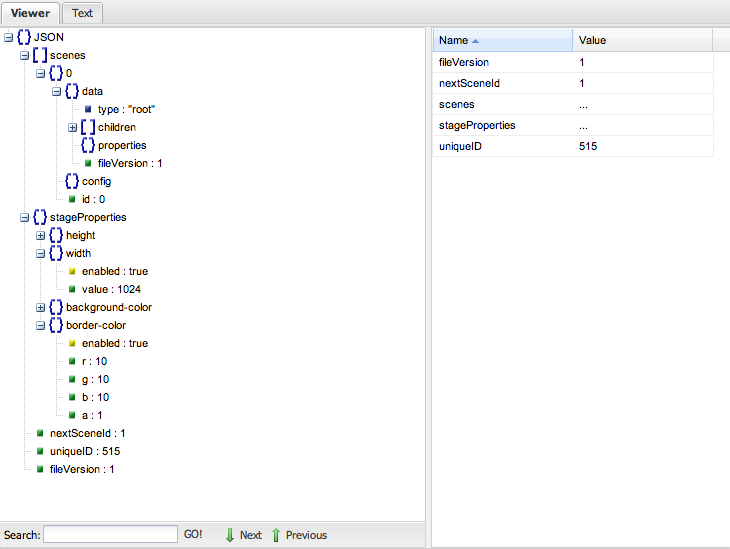The height and width of the screenshot is (549, 730).
Task: Select the type : "root" tree item
Action: pyautogui.click(x=126, y=109)
